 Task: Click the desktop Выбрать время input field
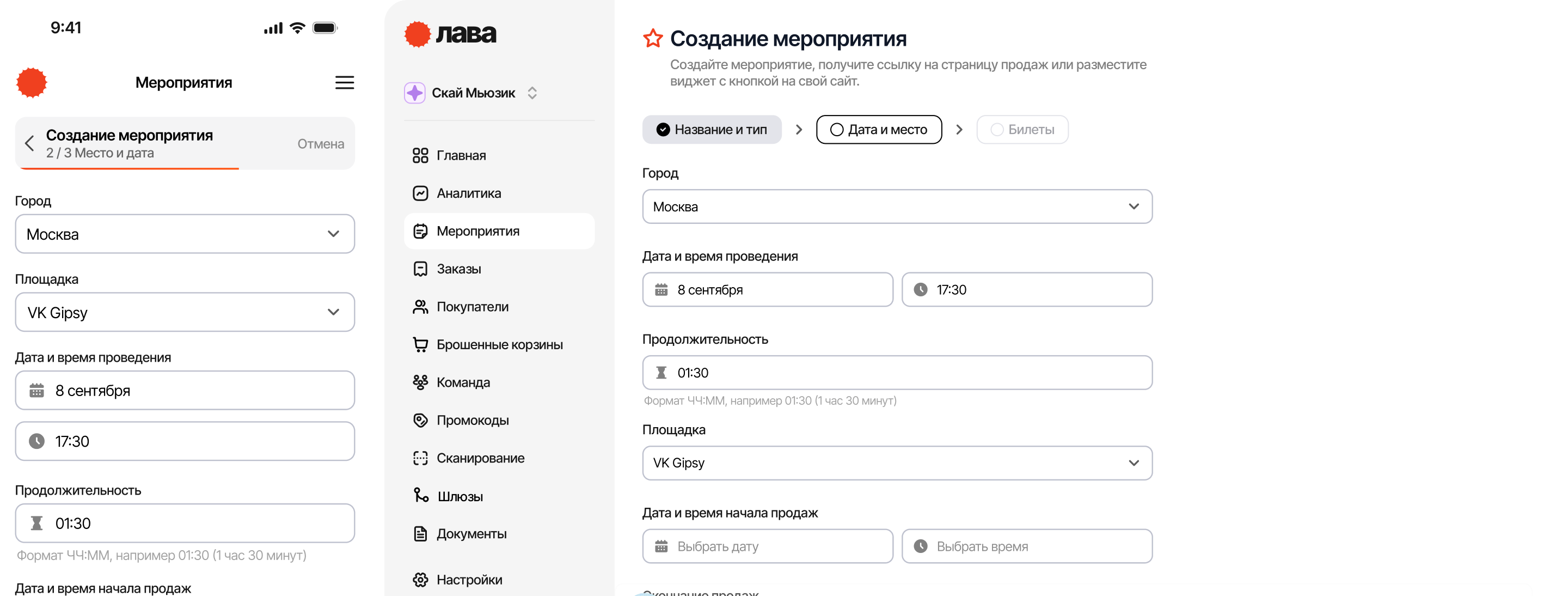(1026, 546)
